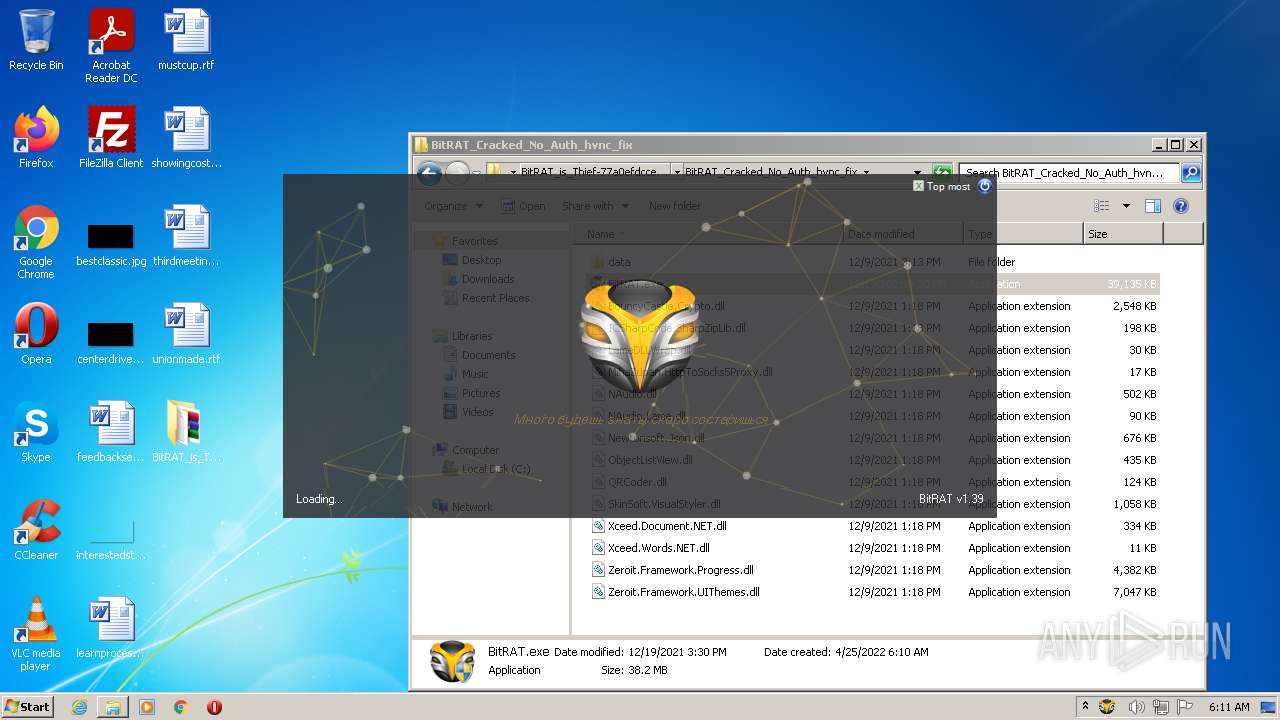Show hidden tray icons arrow

point(1085,707)
